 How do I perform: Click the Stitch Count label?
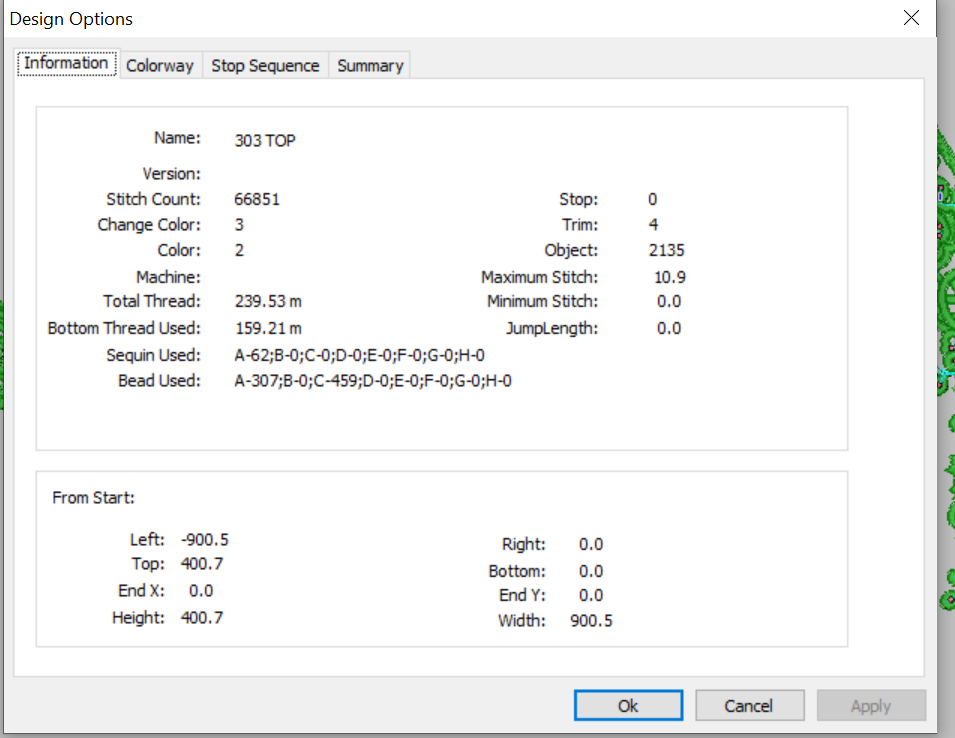tap(153, 199)
